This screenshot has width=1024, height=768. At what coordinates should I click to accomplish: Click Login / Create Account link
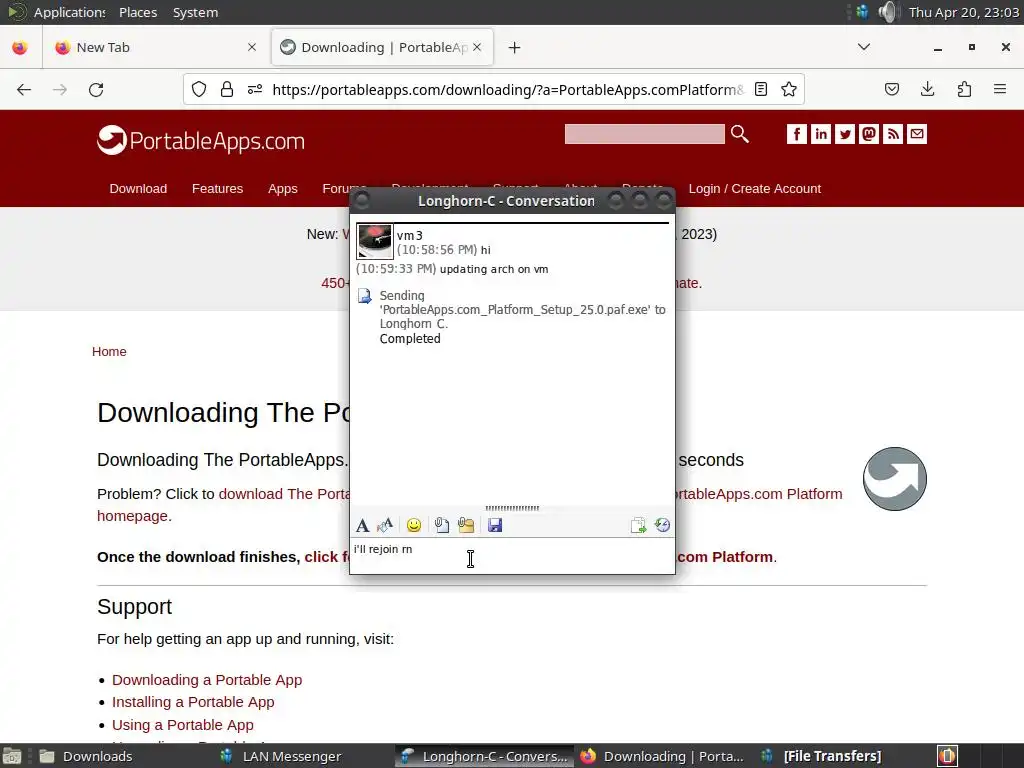point(755,189)
